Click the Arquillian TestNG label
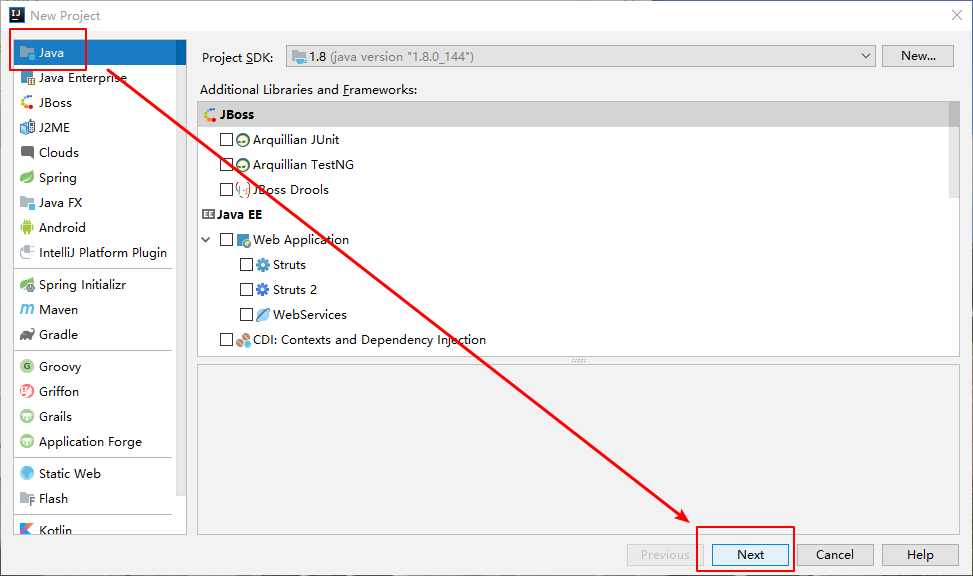The height and width of the screenshot is (576, 973). tap(303, 164)
